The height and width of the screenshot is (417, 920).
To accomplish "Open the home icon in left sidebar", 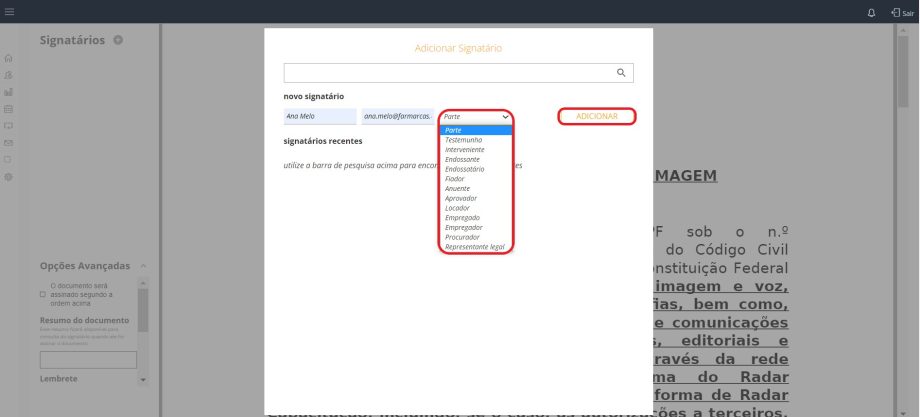I will [x=9, y=59].
